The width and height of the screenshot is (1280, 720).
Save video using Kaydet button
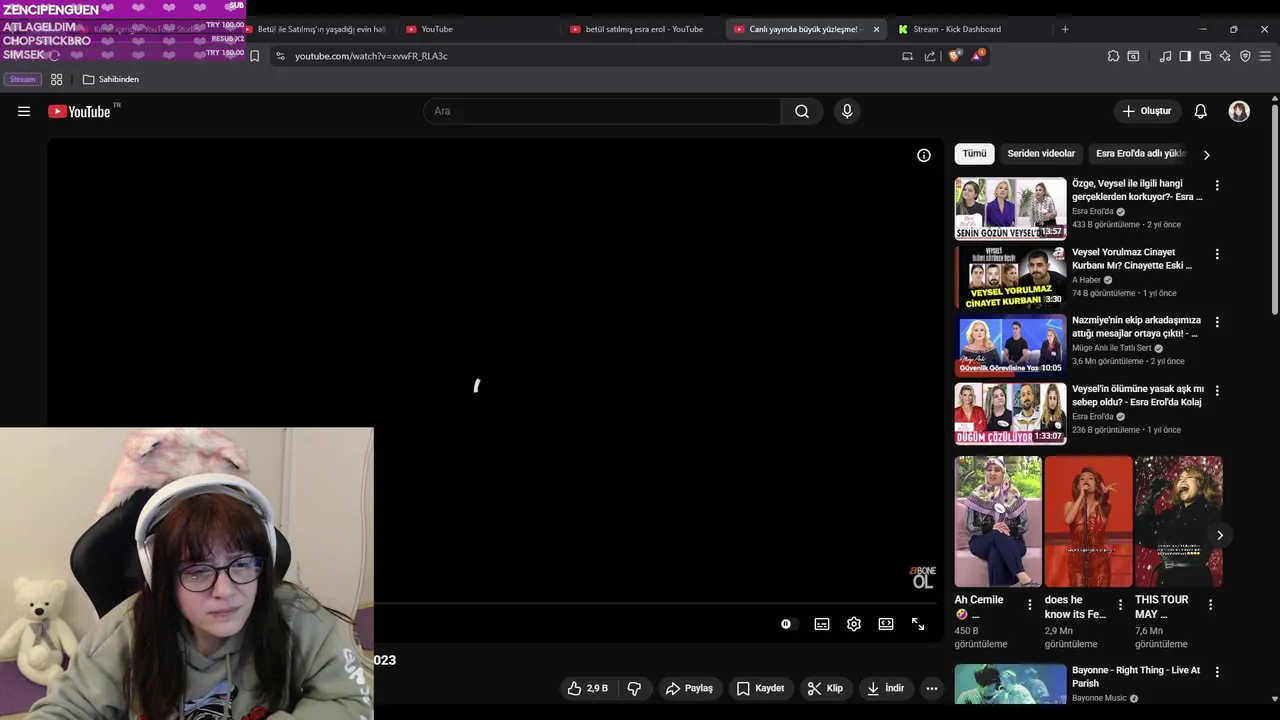760,688
